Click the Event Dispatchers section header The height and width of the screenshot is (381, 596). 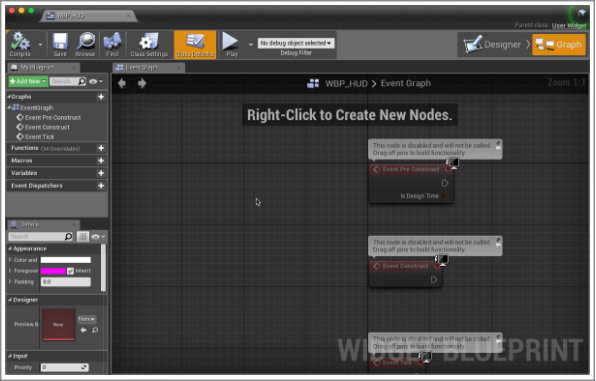57,186
